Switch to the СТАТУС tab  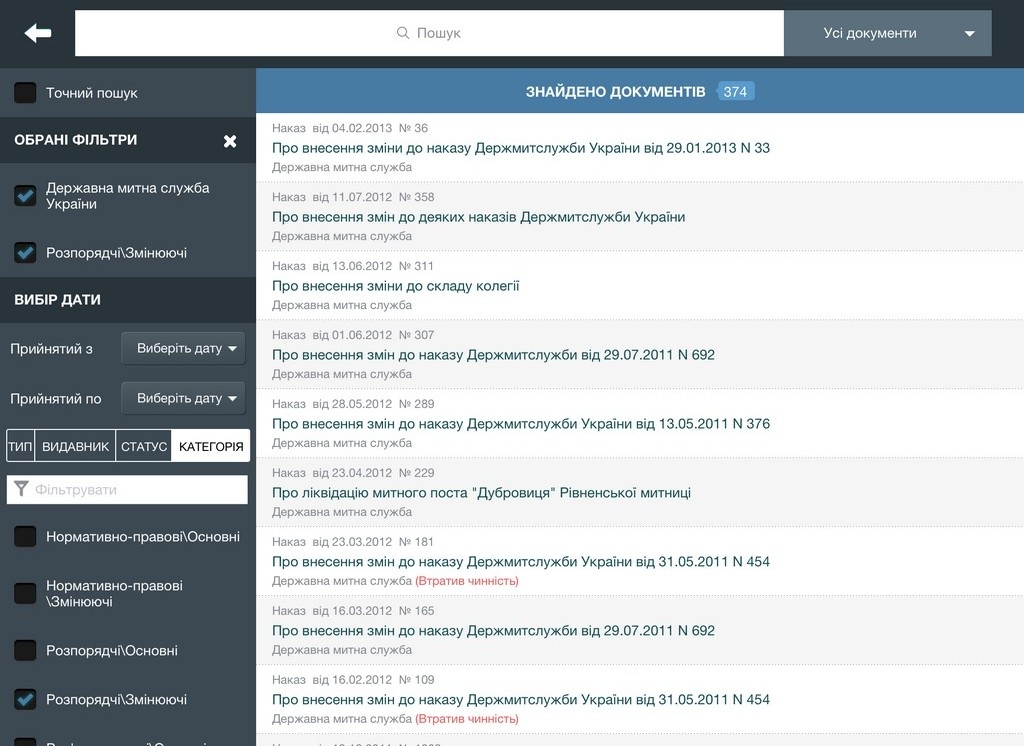144,446
